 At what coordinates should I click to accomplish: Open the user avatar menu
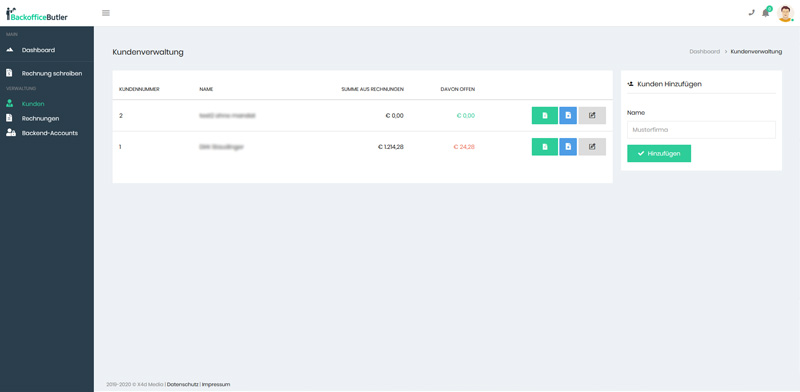[785, 13]
